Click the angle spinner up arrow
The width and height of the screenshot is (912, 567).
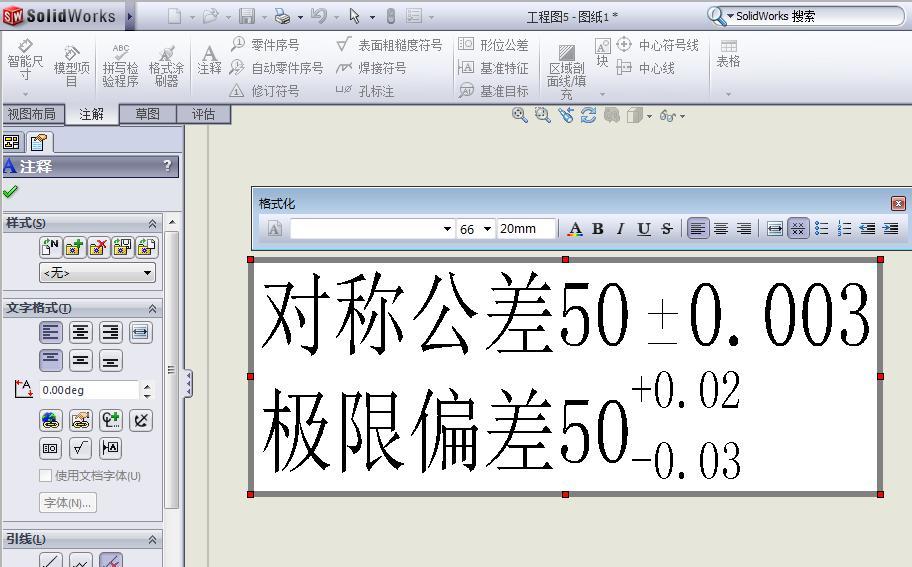coord(147,386)
